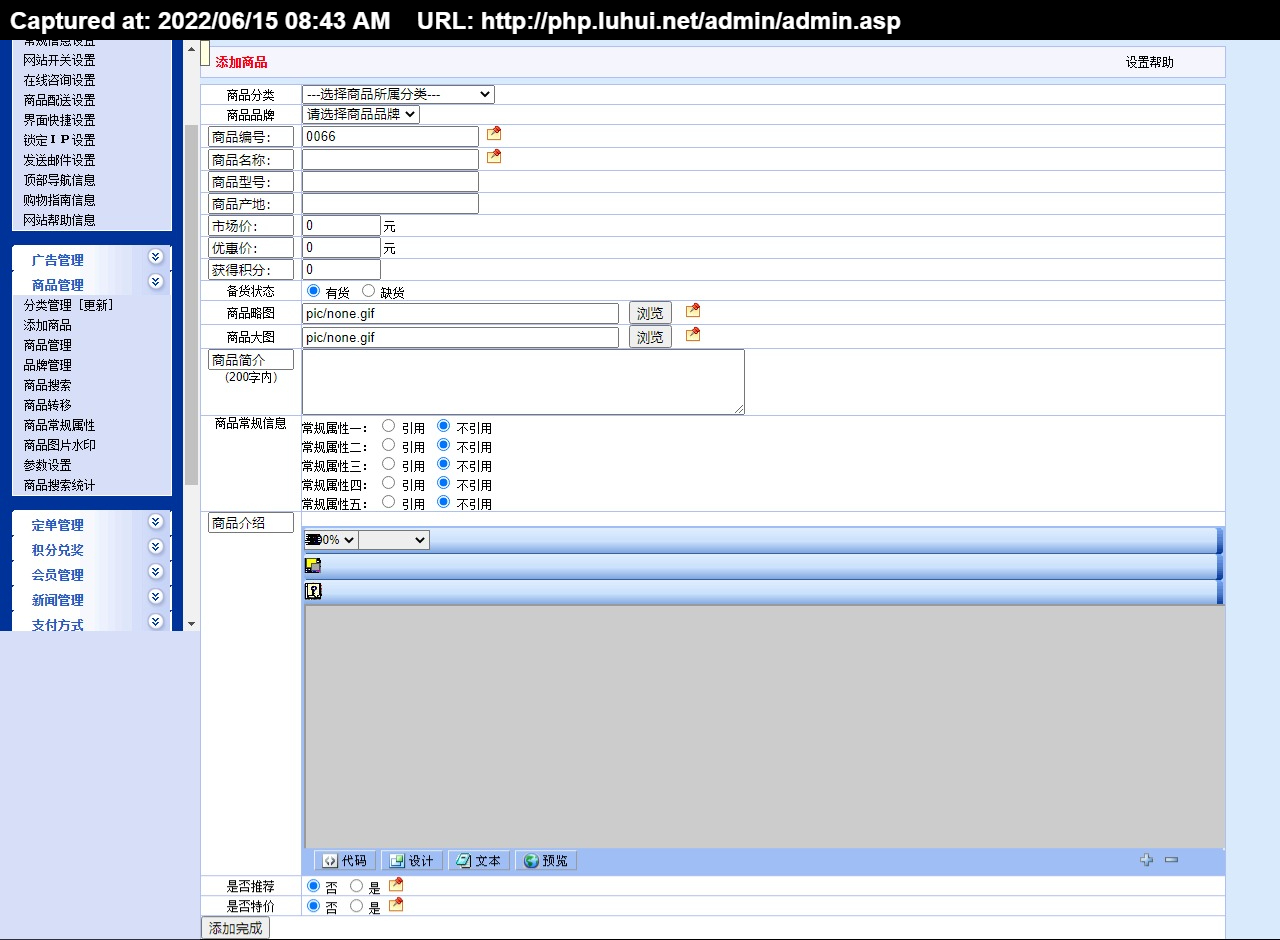Click the note icon in the 是否特价 row
1280x940 pixels.
tap(396, 905)
